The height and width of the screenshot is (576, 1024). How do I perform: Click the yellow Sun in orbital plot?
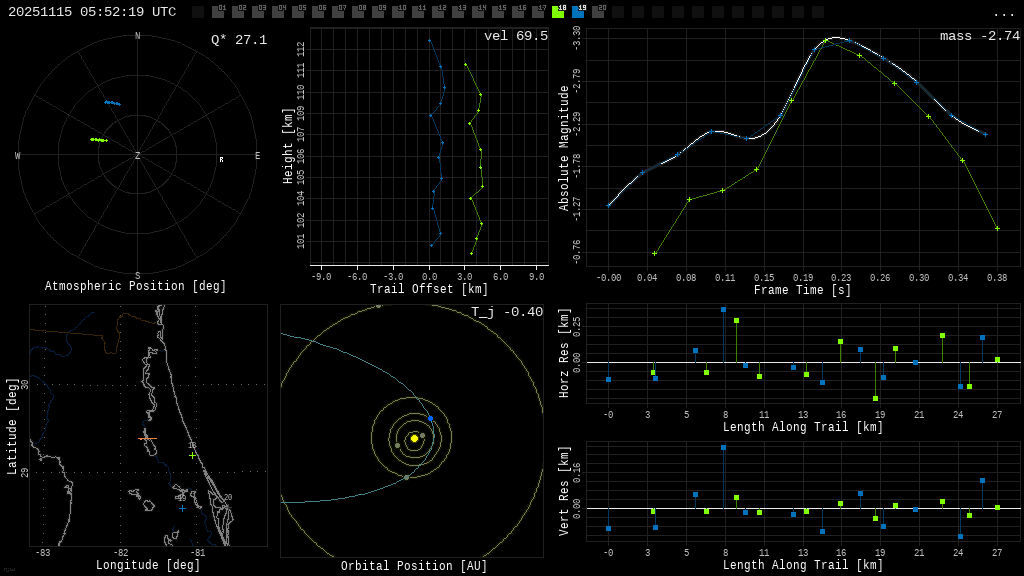[414, 438]
